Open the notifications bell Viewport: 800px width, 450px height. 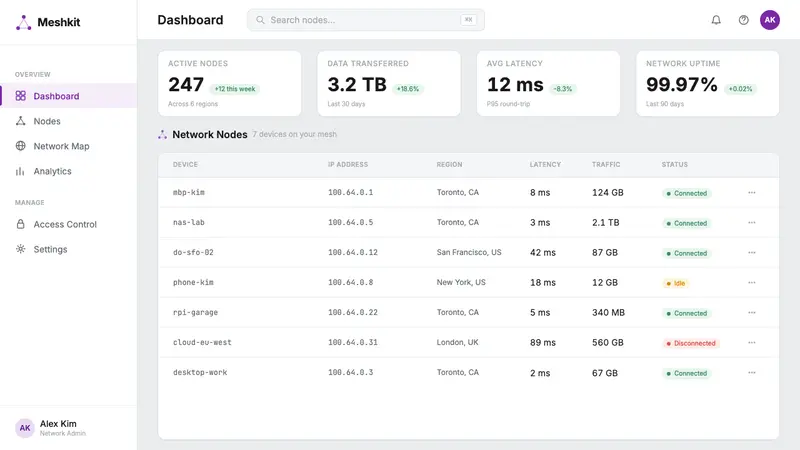(716, 20)
